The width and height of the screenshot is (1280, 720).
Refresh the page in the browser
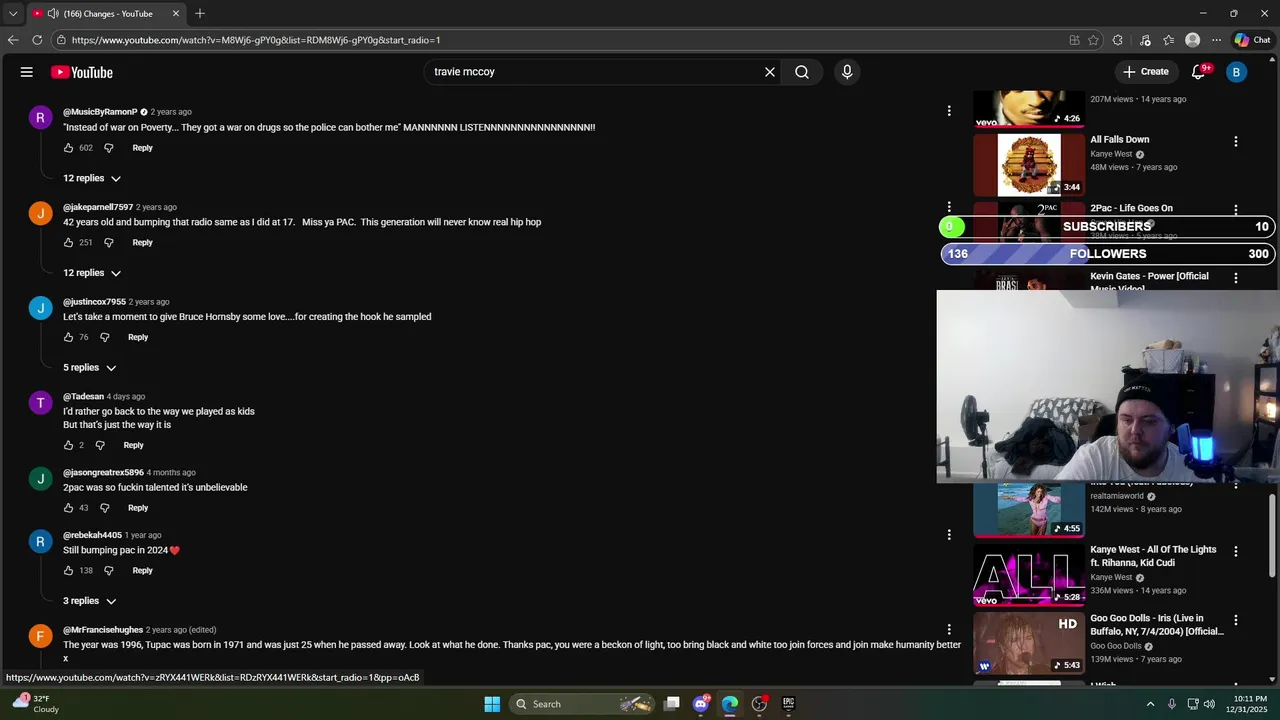coord(37,40)
